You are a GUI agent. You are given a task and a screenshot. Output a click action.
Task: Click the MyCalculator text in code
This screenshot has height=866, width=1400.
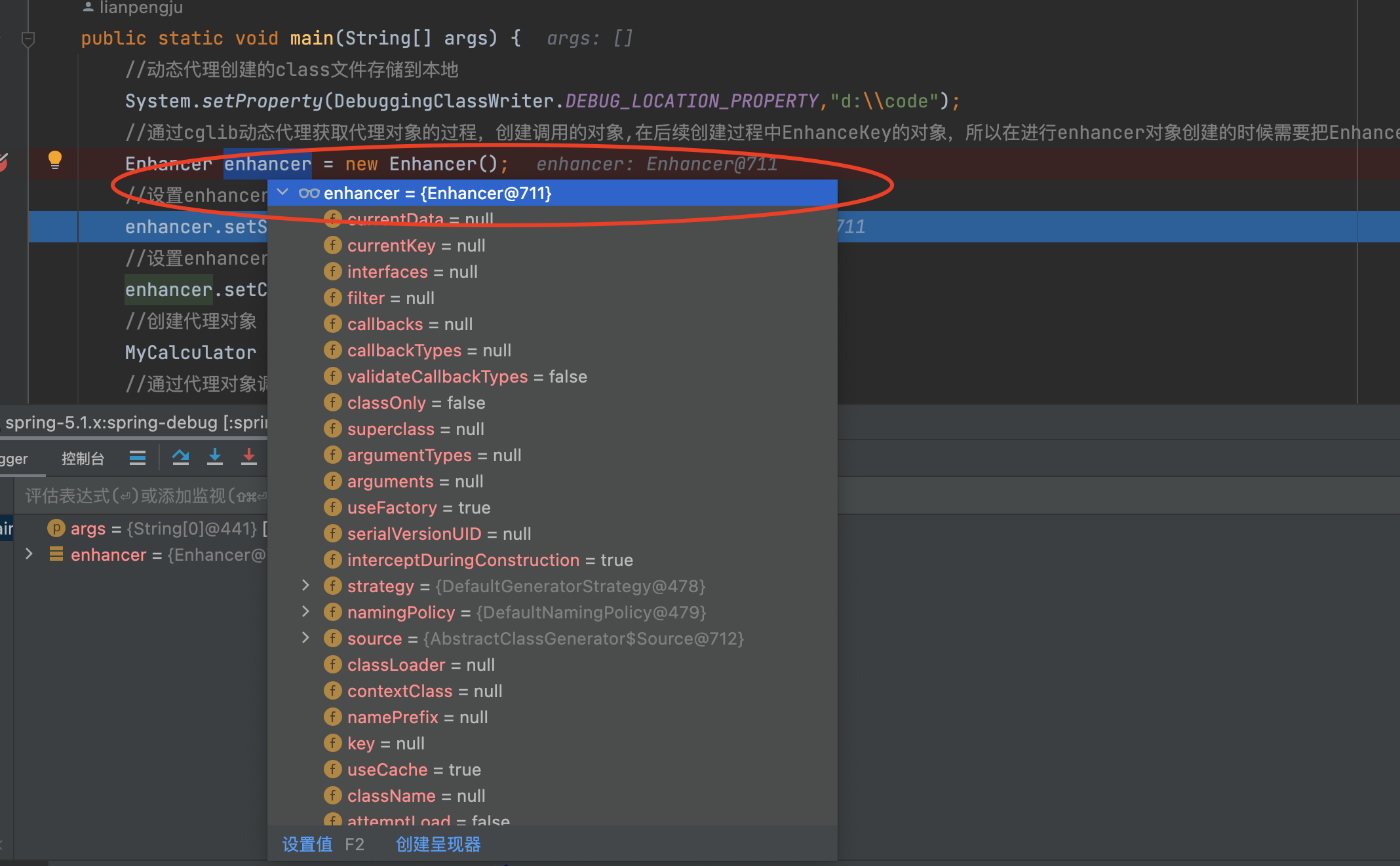coord(191,352)
